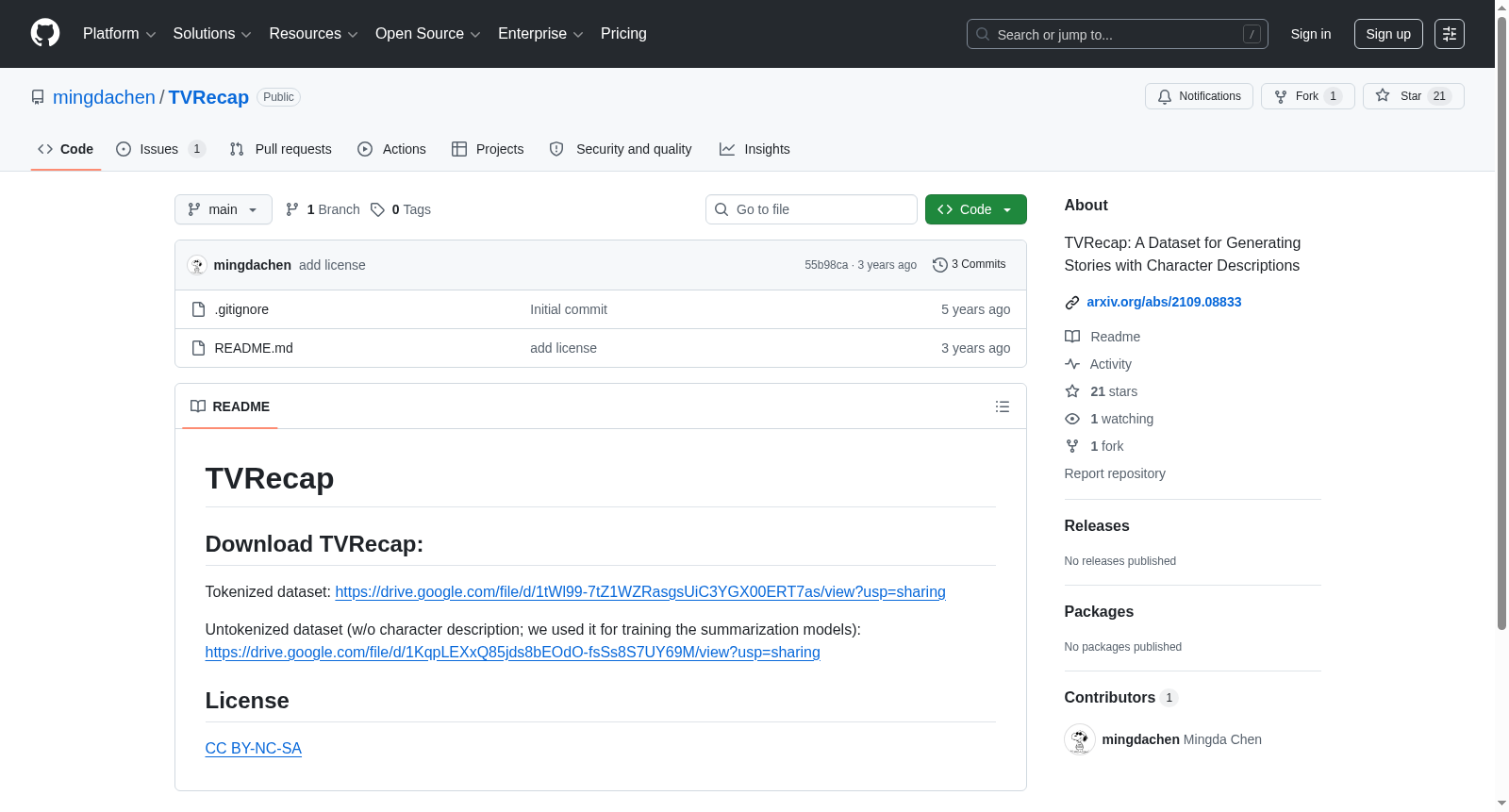The width and height of the screenshot is (1509, 812).
Task: Open the command palette icon button
Action: click(1449, 34)
